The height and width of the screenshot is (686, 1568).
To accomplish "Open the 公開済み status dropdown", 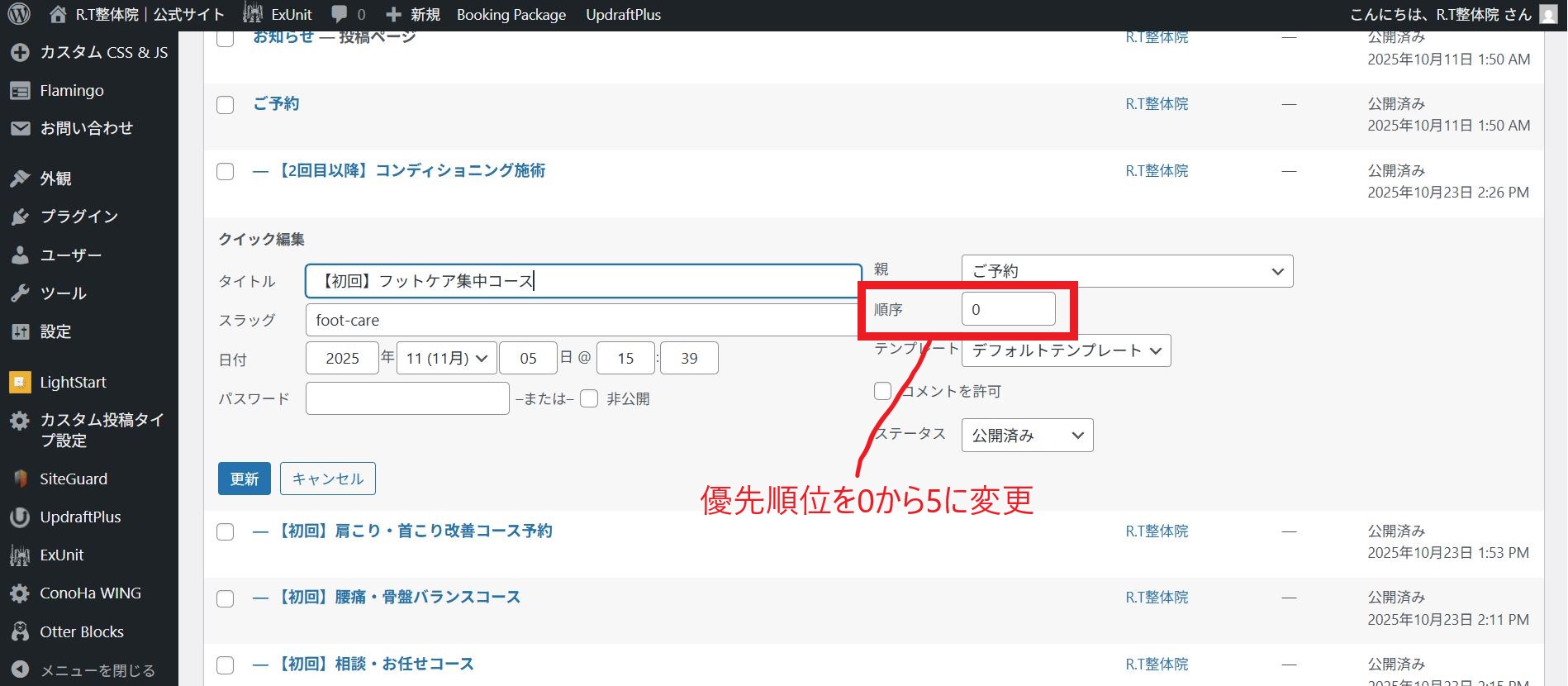I will (1027, 436).
